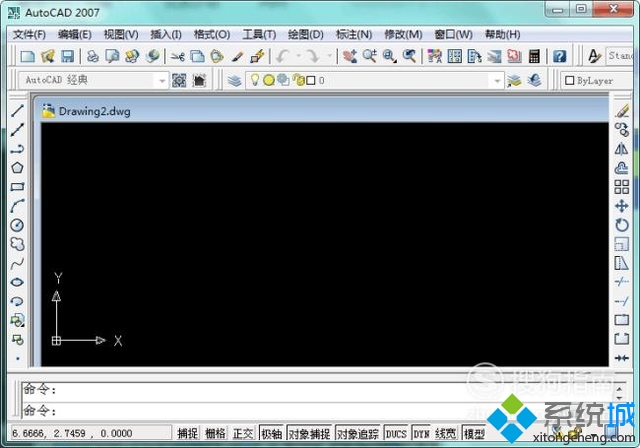The height and width of the screenshot is (448, 640).
Task: Toggle 对象捕捉 object snap button
Action: tap(309, 433)
